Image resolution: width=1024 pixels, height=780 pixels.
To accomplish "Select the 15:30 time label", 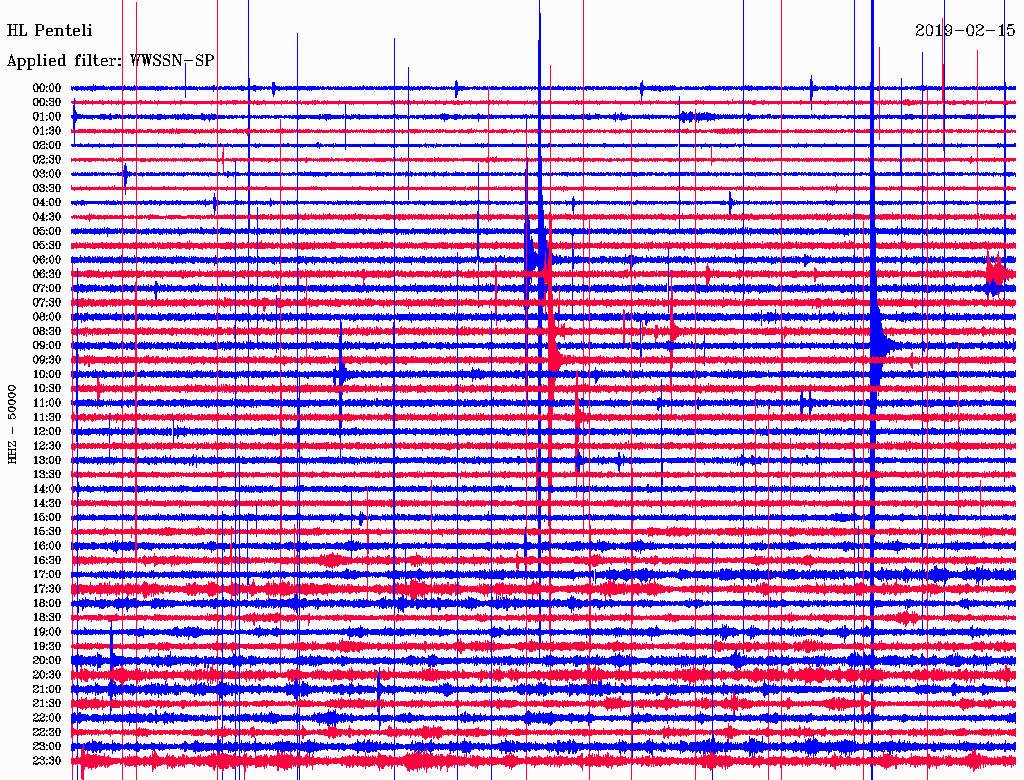I will (x=47, y=532).
